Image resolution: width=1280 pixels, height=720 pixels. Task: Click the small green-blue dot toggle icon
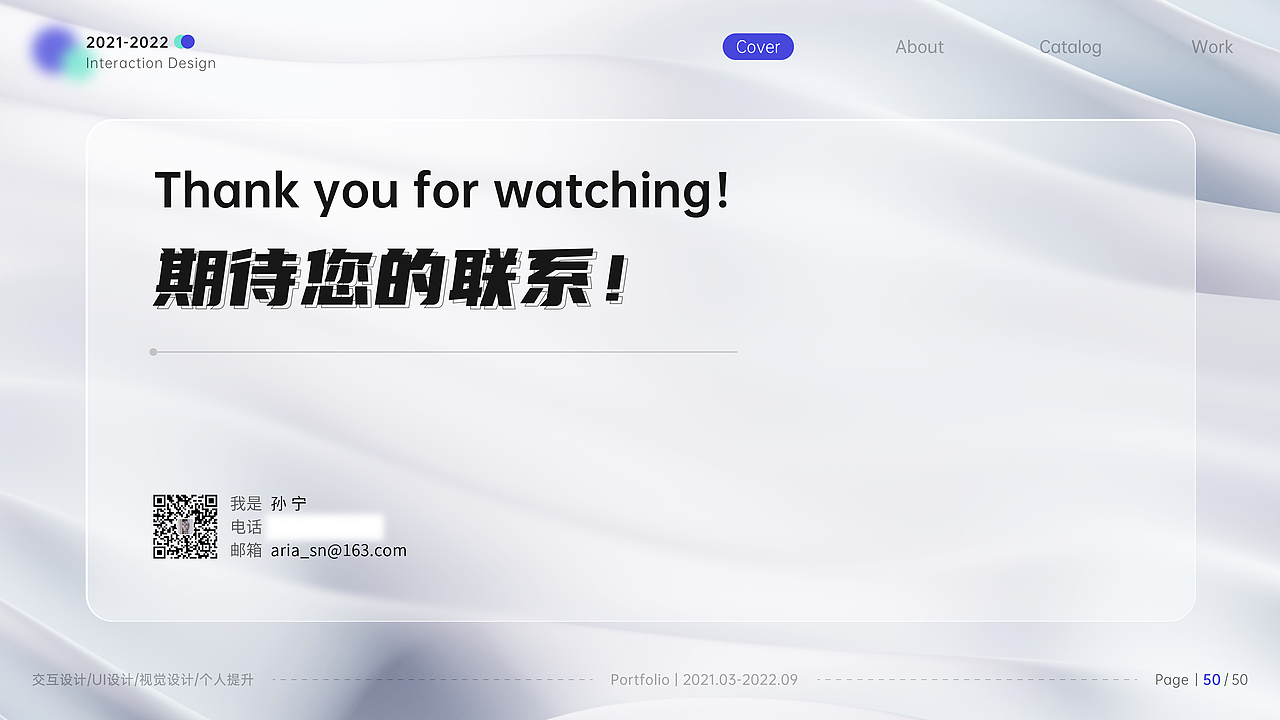point(184,42)
